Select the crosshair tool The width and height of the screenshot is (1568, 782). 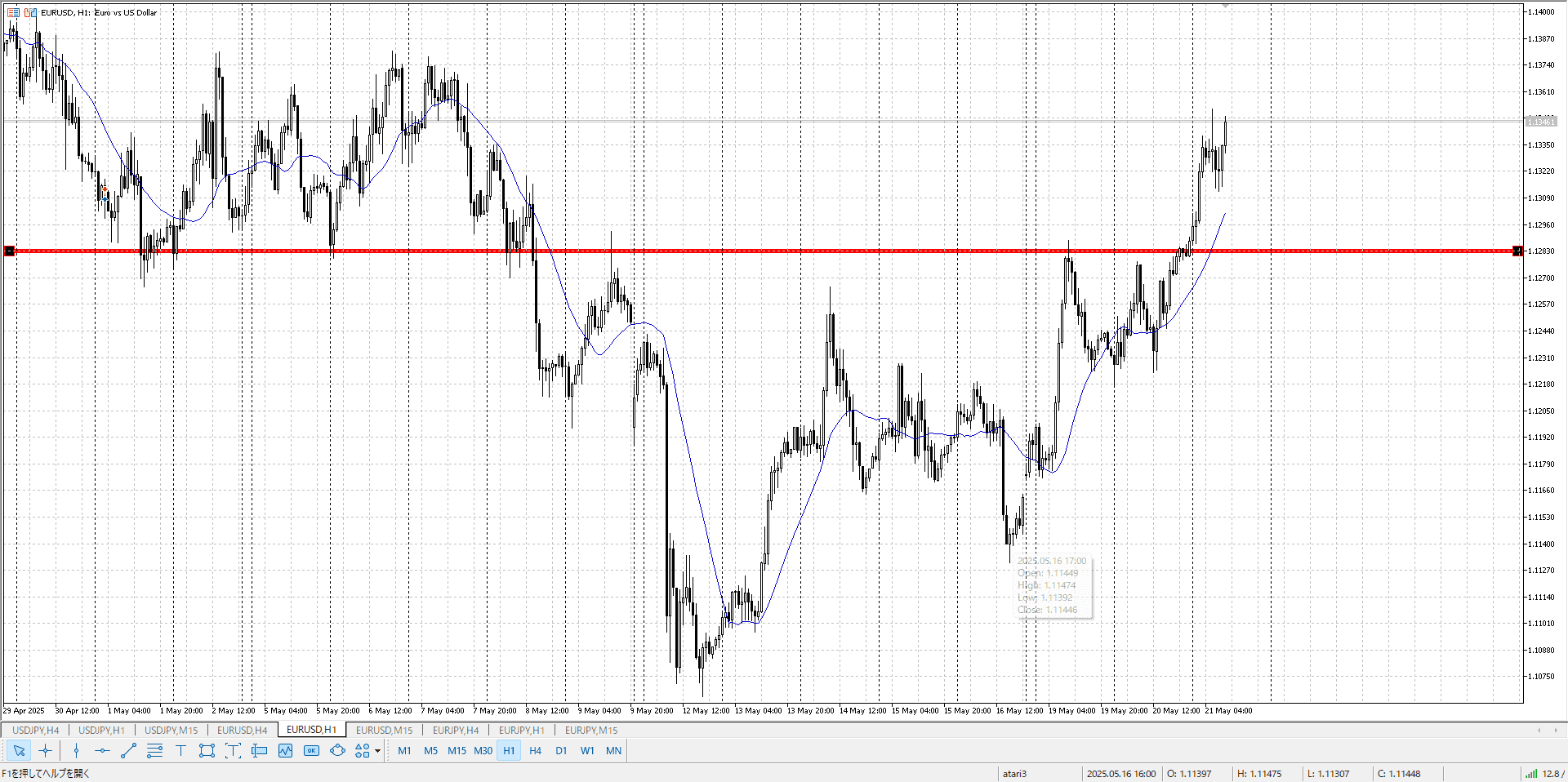pos(45,751)
